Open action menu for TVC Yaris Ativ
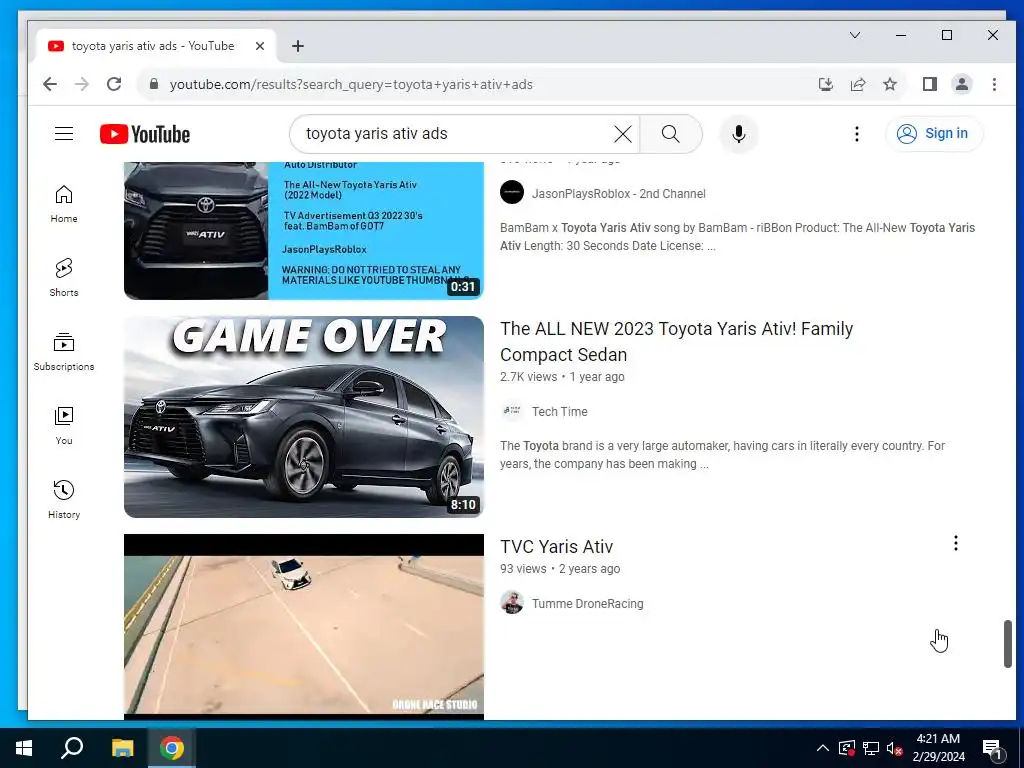The width and height of the screenshot is (1024, 768). click(x=955, y=543)
